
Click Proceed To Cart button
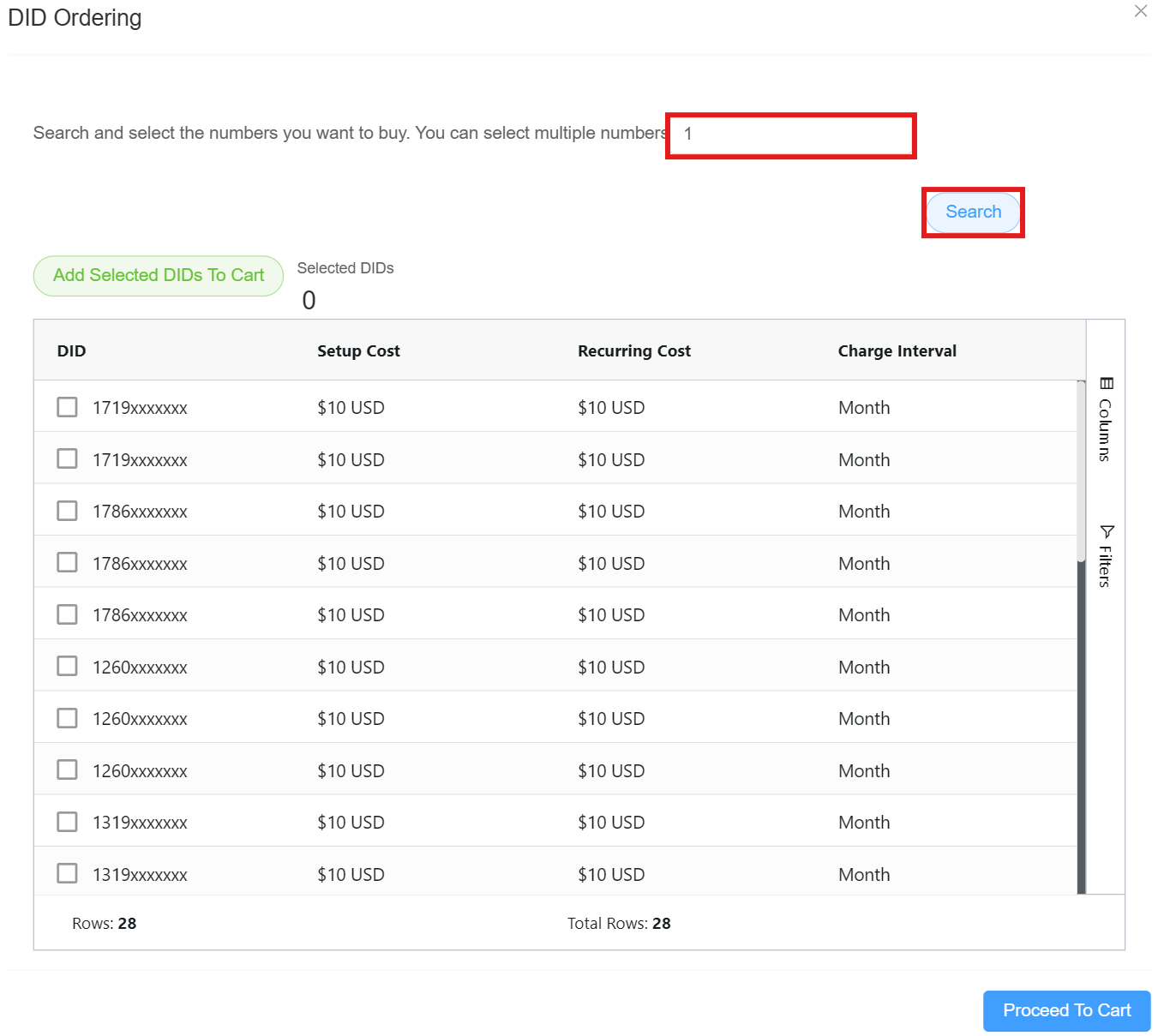pos(1066,1010)
